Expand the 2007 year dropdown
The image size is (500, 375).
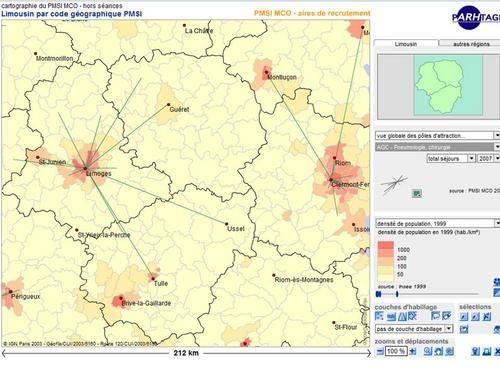click(489, 158)
